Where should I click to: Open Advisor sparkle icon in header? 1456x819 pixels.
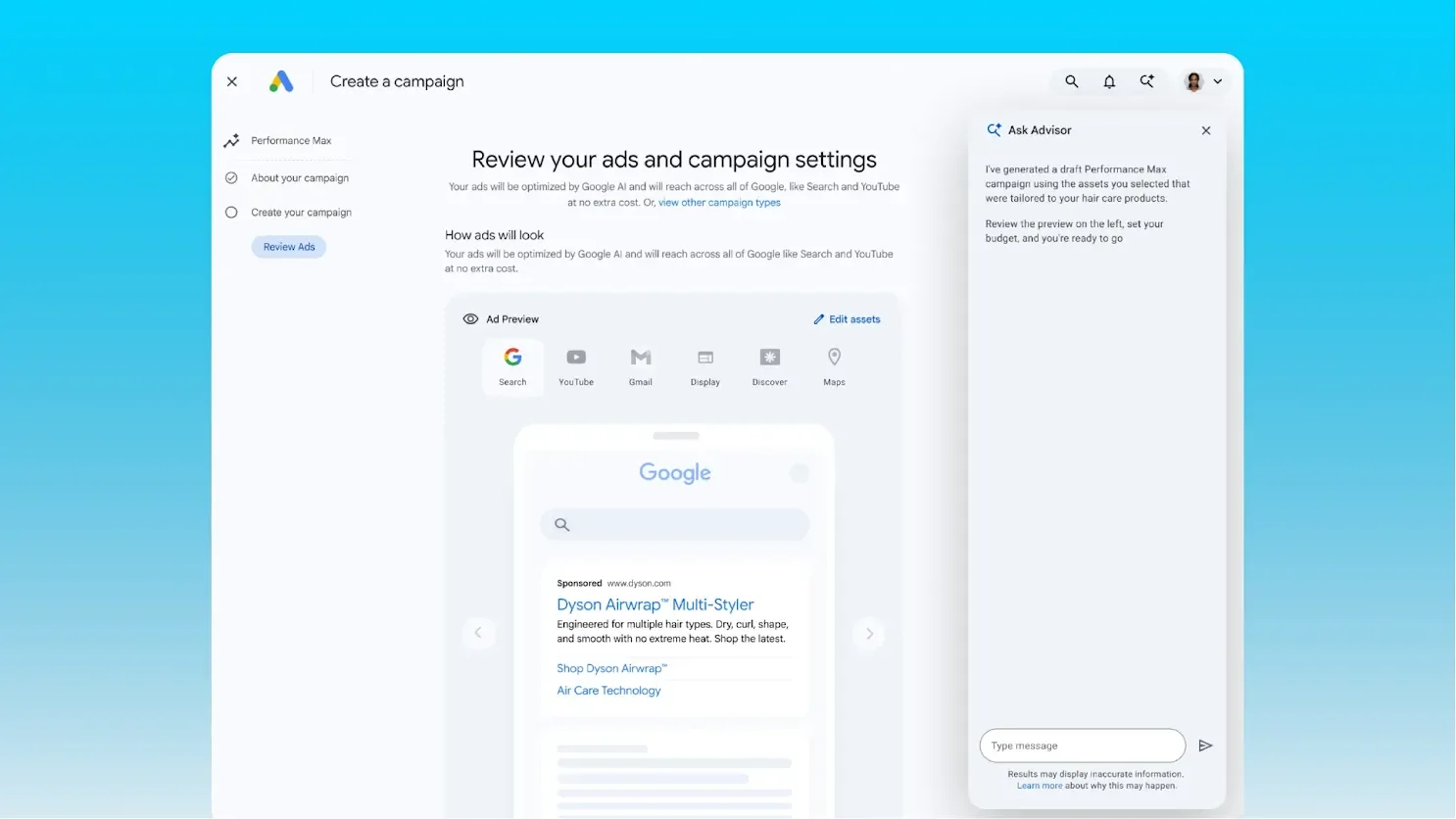point(1146,81)
